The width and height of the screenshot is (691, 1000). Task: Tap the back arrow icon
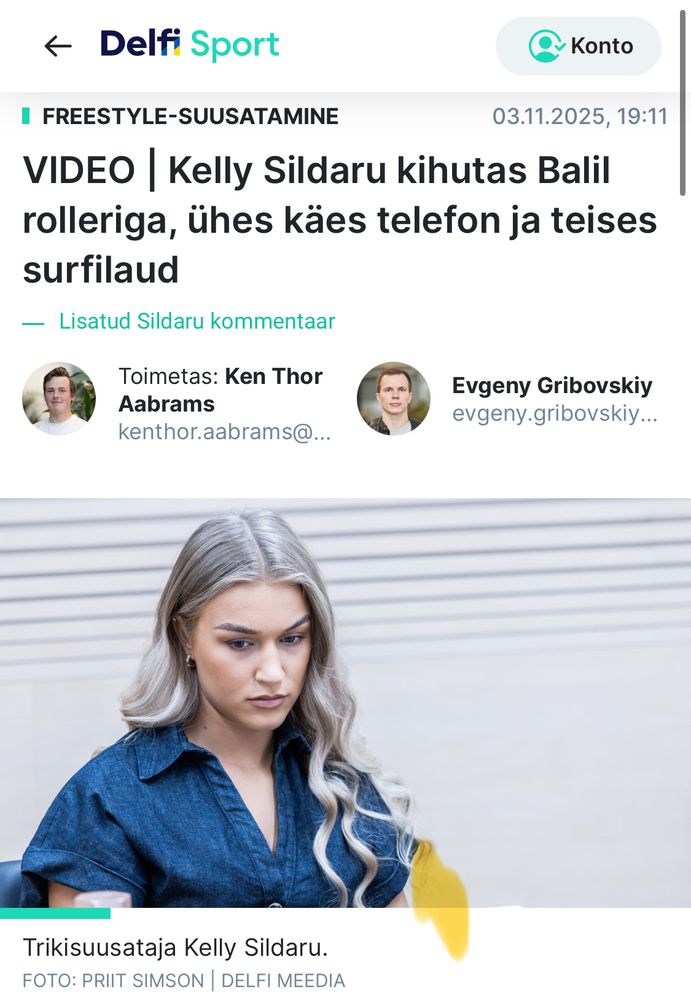click(x=57, y=46)
